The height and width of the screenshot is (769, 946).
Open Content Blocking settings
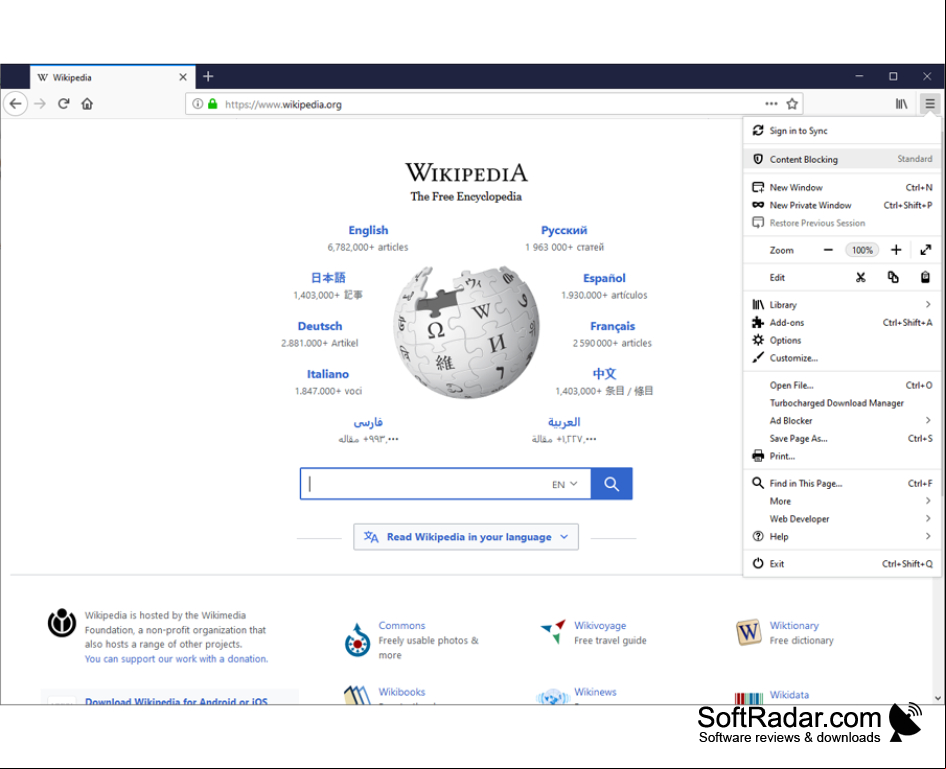(842, 159)
